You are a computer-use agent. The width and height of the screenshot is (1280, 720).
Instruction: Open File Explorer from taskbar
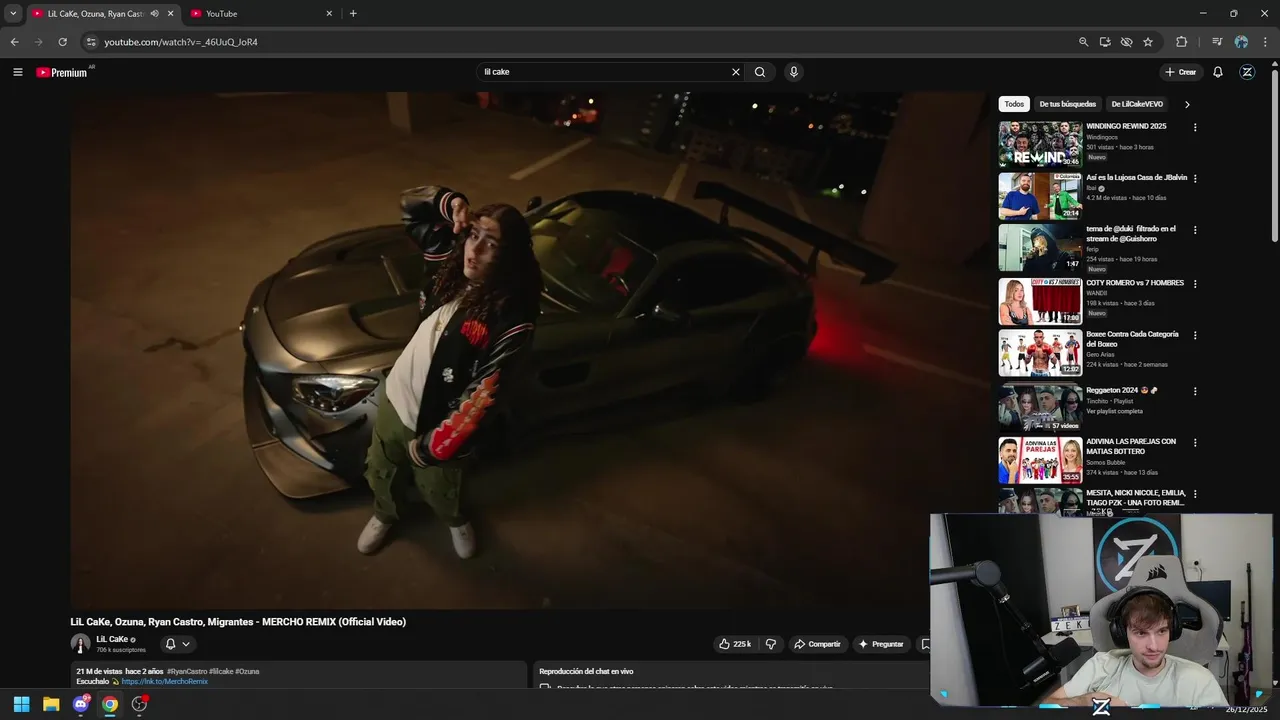pyautogui.click(x=51, y=704)
